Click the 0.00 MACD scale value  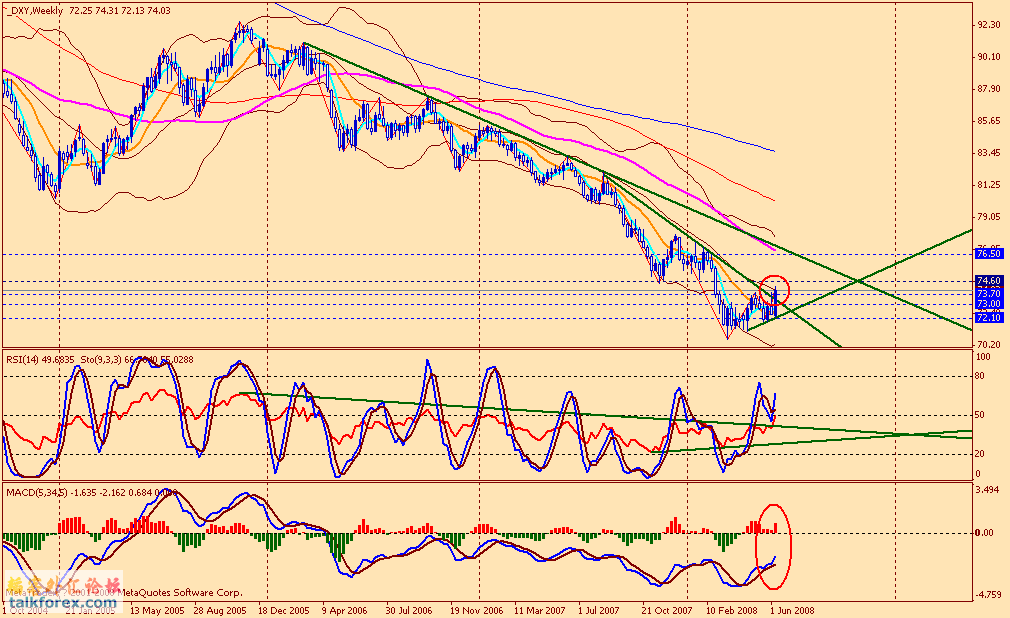pyautogui.click(x=984, y=532)
